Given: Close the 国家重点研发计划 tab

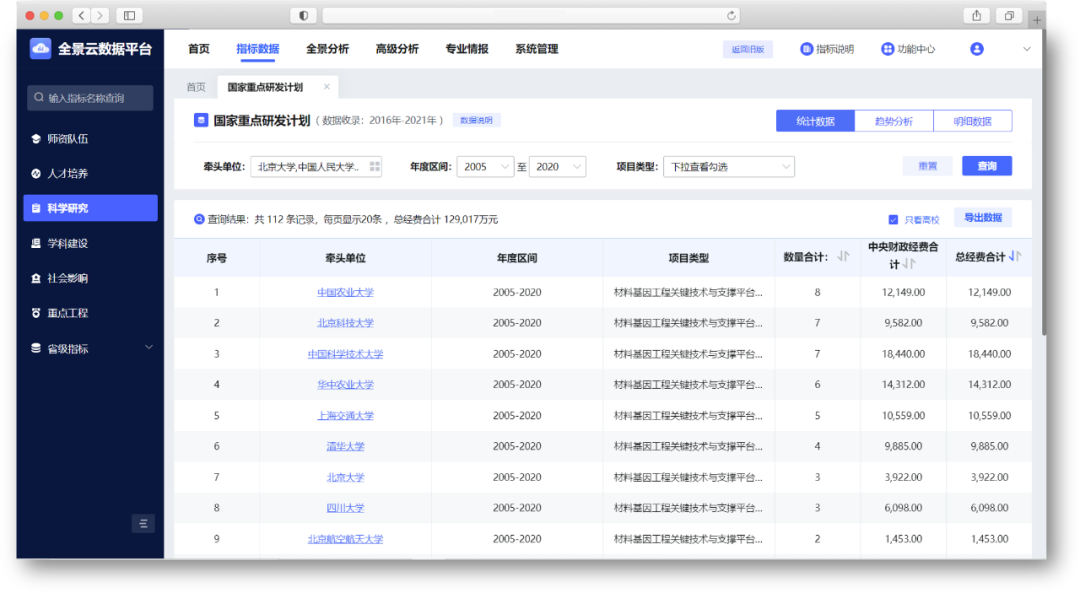Looking at the screenshot, I should tap(326, 87).
